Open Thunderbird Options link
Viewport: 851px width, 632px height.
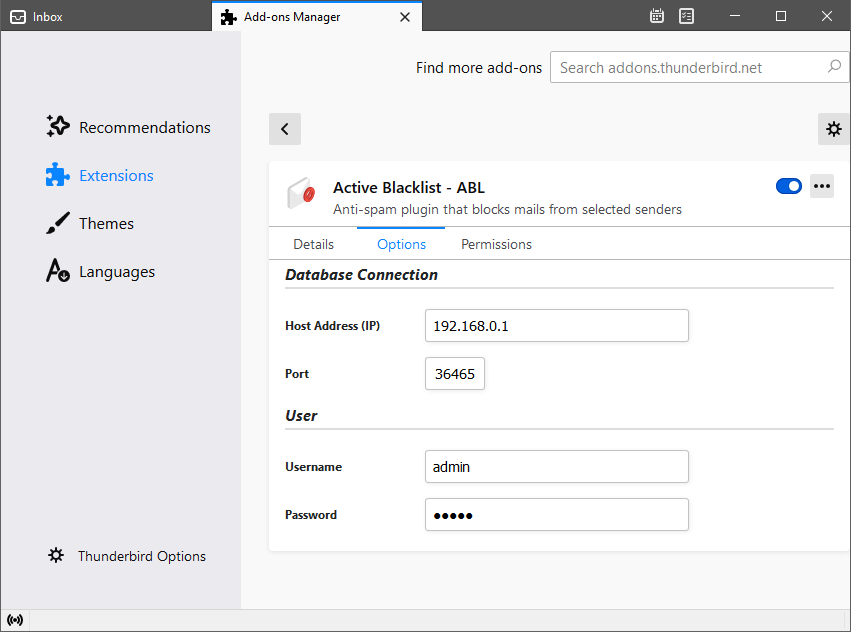(128, 556)
